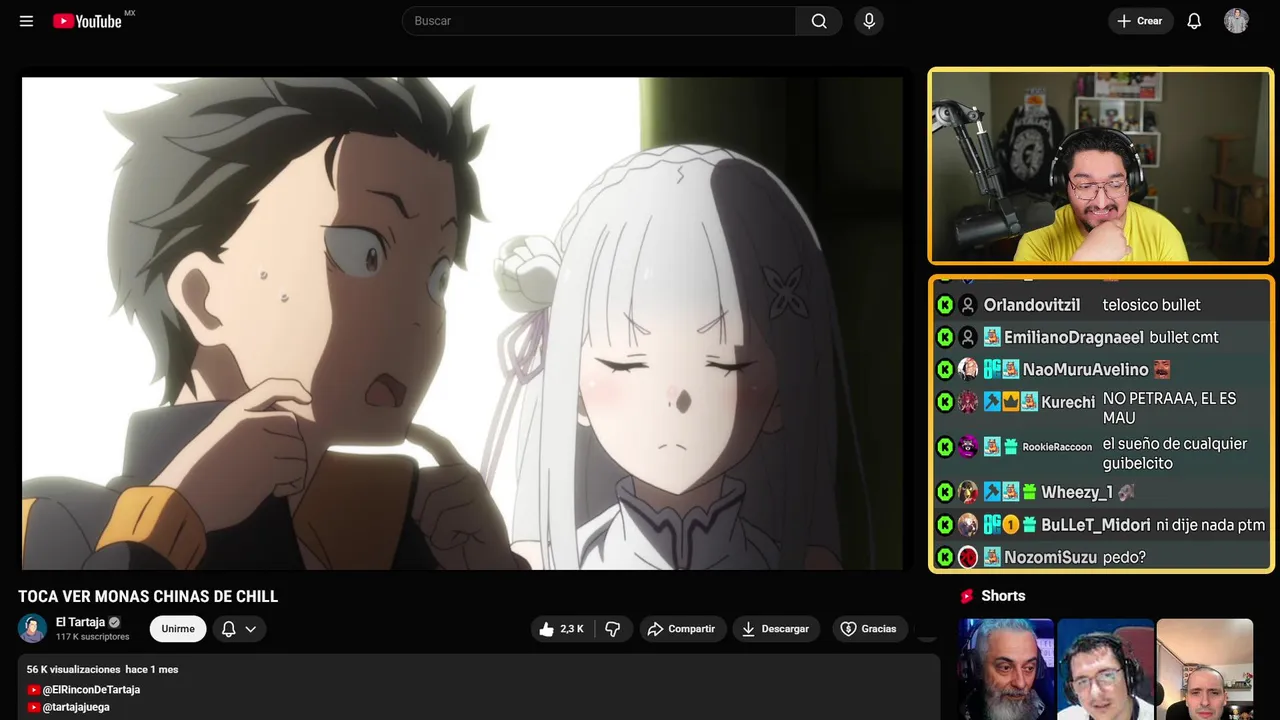The height and width of the screenshot is (720, 1280).
Task: Click the magnifier search button
Action: (x=819, y=21)
